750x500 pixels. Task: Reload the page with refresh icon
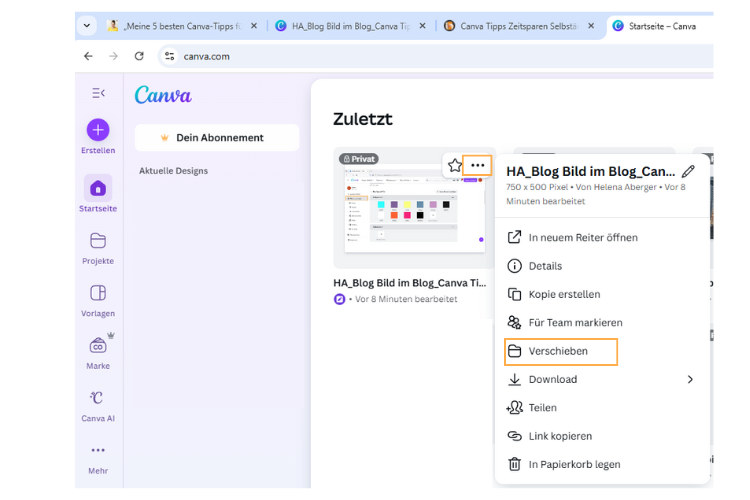(139, 56)
